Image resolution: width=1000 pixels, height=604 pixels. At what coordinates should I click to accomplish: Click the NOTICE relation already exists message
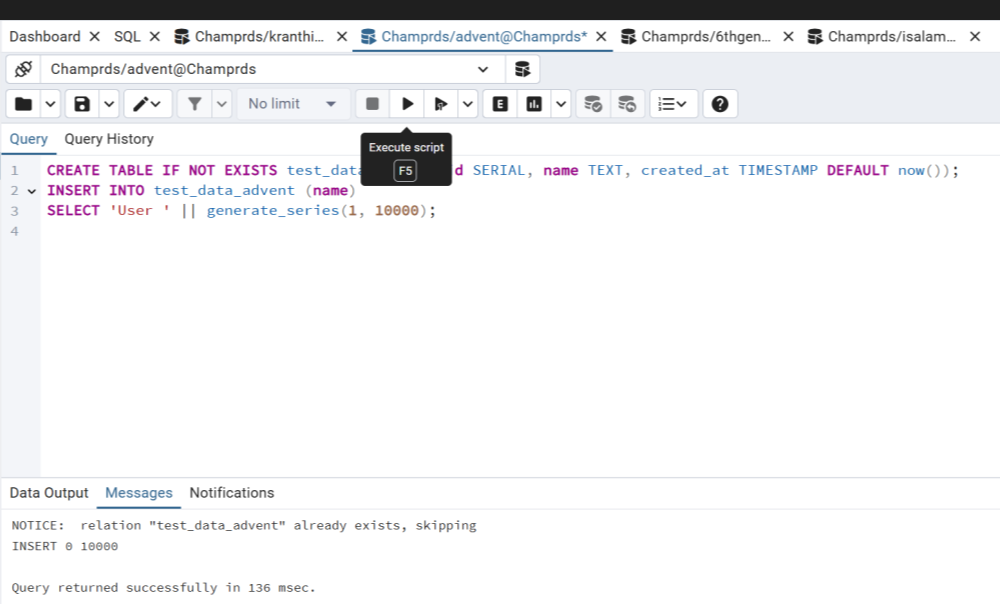(x=244, y=526)
